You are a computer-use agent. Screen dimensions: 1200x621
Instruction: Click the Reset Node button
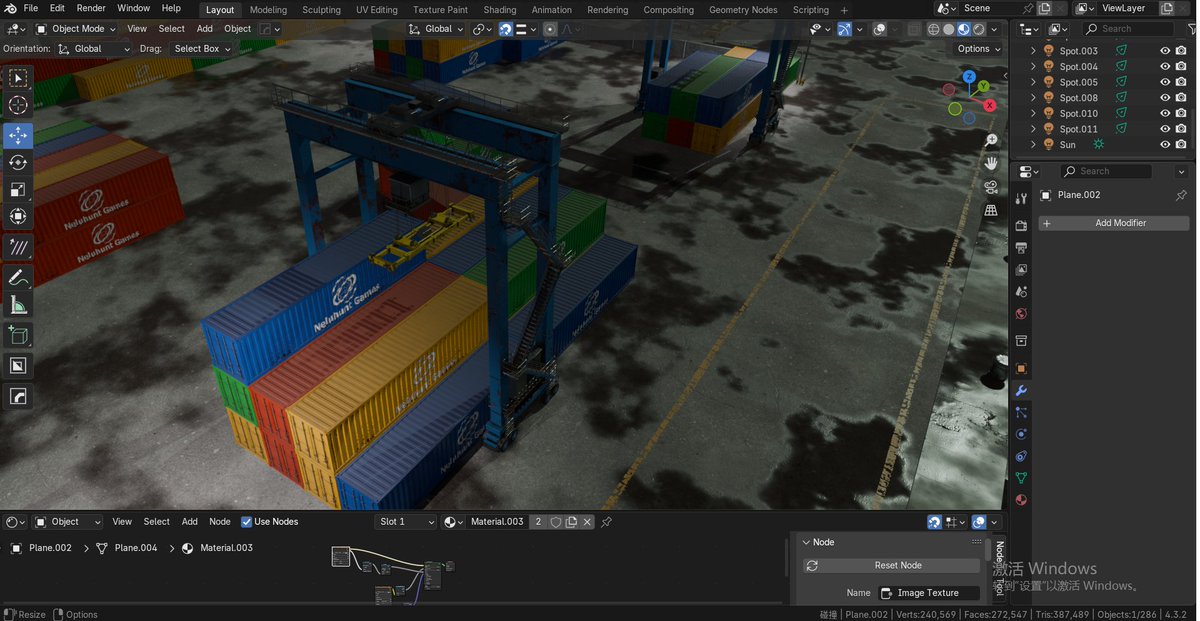pos(892,565)
